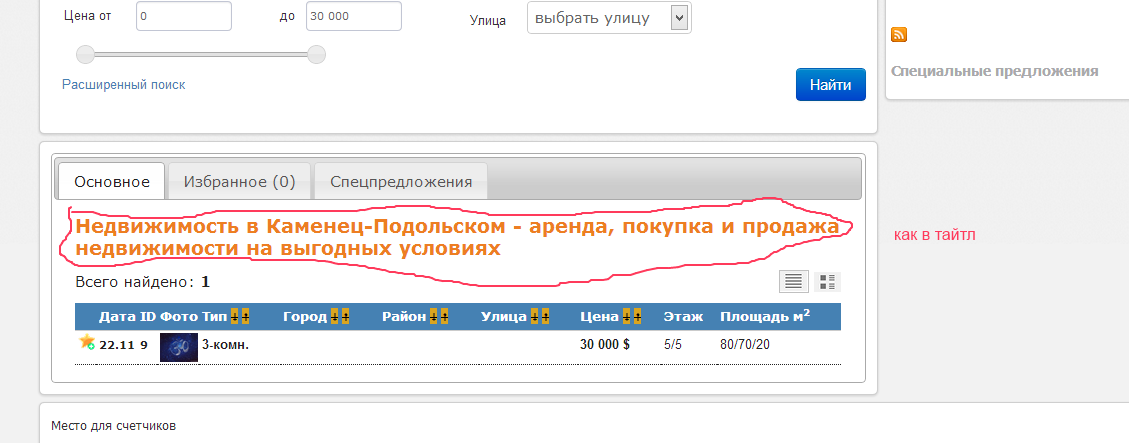The width and height of the screenshot is (1129, 443).
Task: Click the orange Недвижимость в Каменец-Подольском heading
Action: [456, 238]
